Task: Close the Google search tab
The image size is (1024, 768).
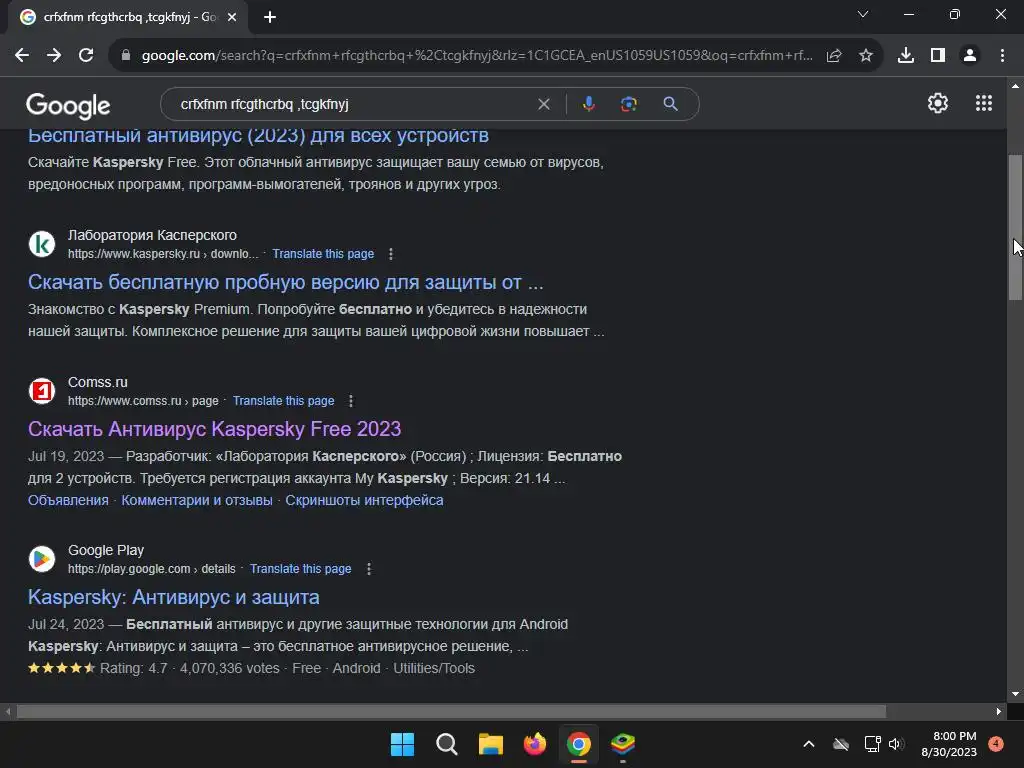Action: (x=232, y=17)
